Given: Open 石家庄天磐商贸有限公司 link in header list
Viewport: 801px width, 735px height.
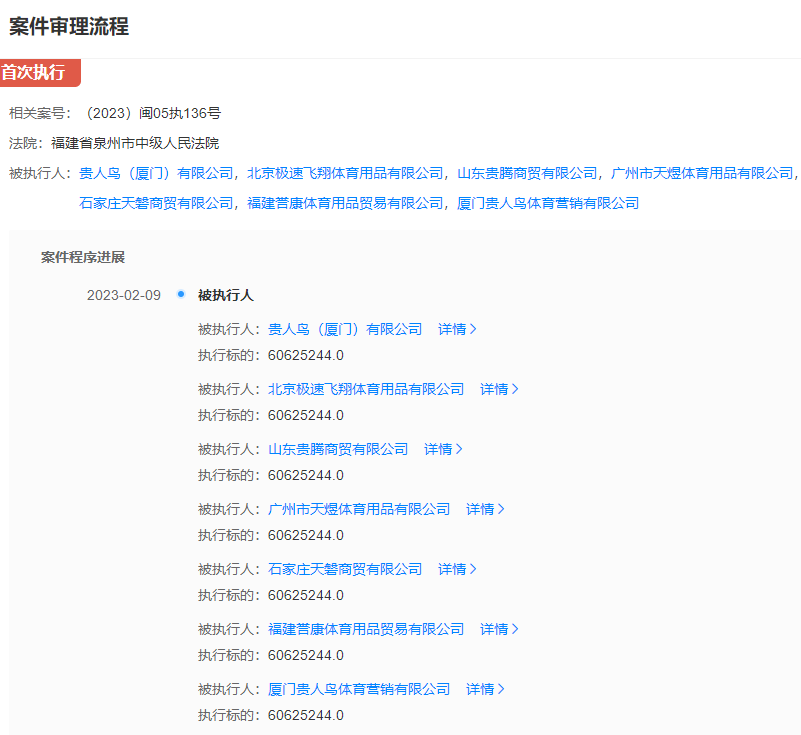Looking at the screenshot, I should (x=156, y=203).
